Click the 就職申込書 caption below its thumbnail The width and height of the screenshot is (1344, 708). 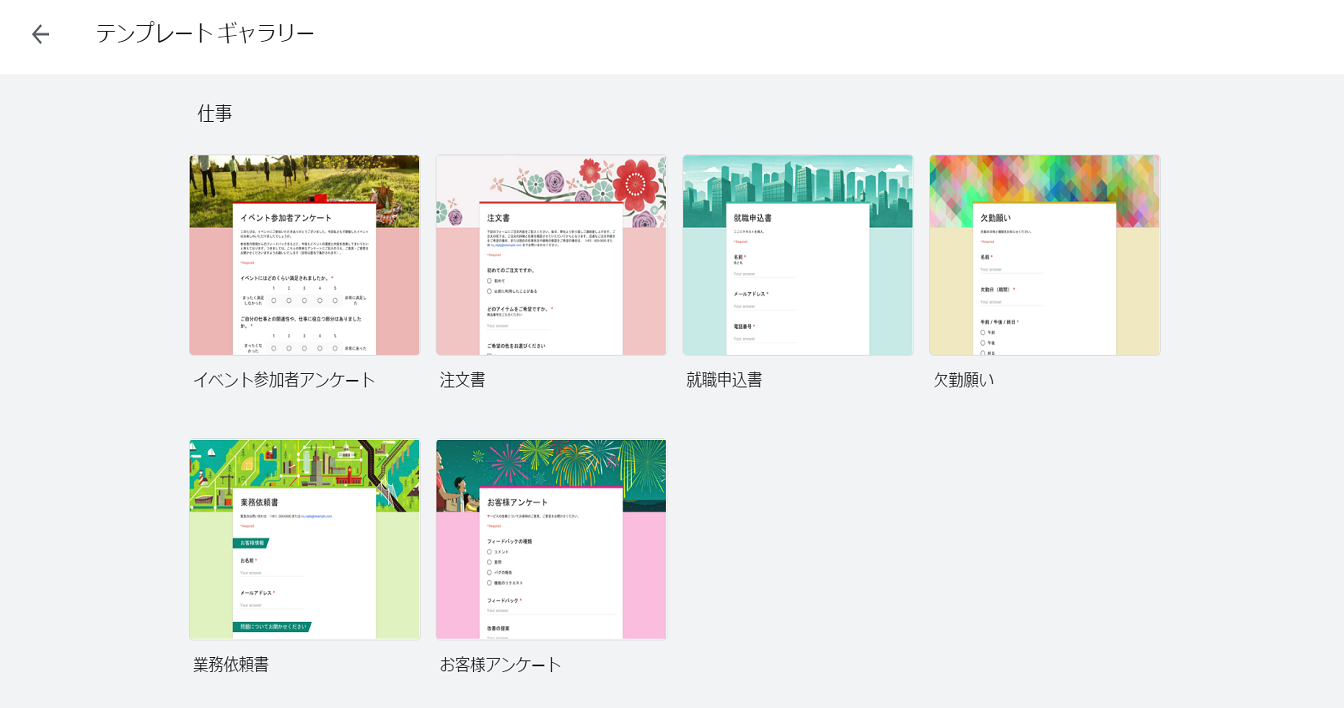click(724, 380)
